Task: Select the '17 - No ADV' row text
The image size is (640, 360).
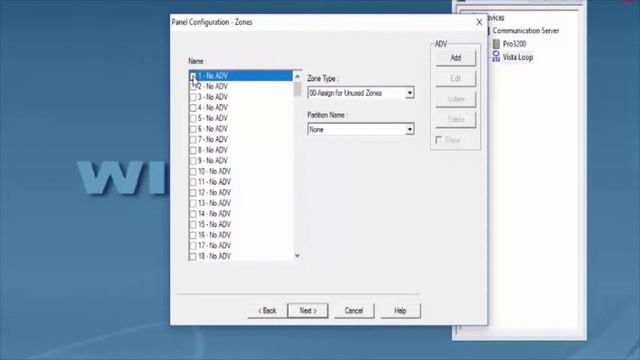Action: 214,246
